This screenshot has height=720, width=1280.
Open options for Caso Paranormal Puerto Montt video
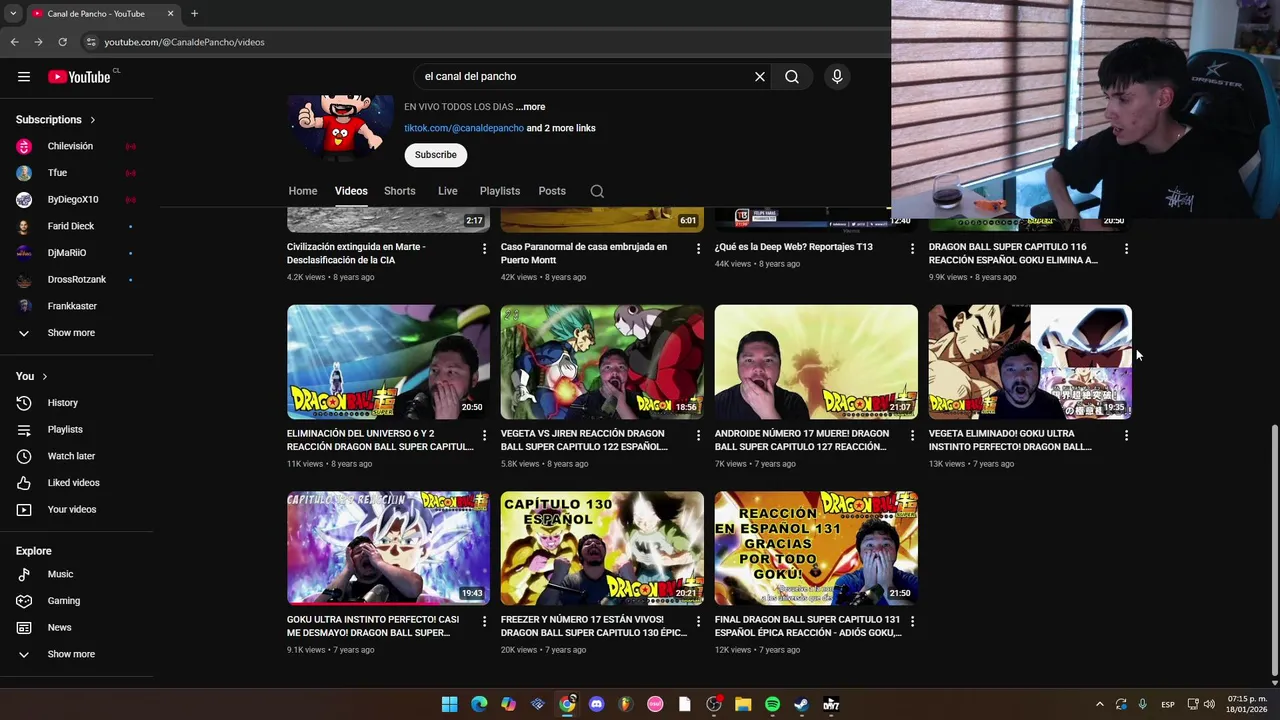pyautogui.click(x=699, y=248)
